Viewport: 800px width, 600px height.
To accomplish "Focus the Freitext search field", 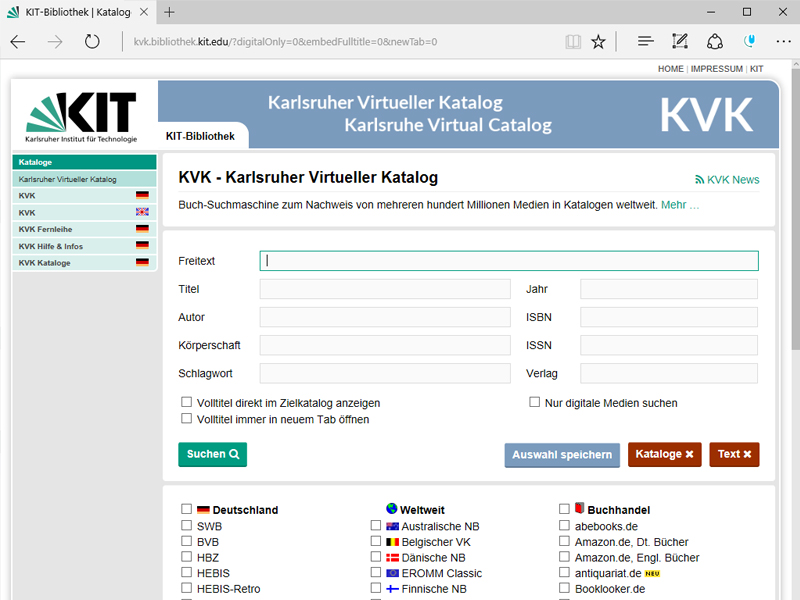I will coord(509,261).
